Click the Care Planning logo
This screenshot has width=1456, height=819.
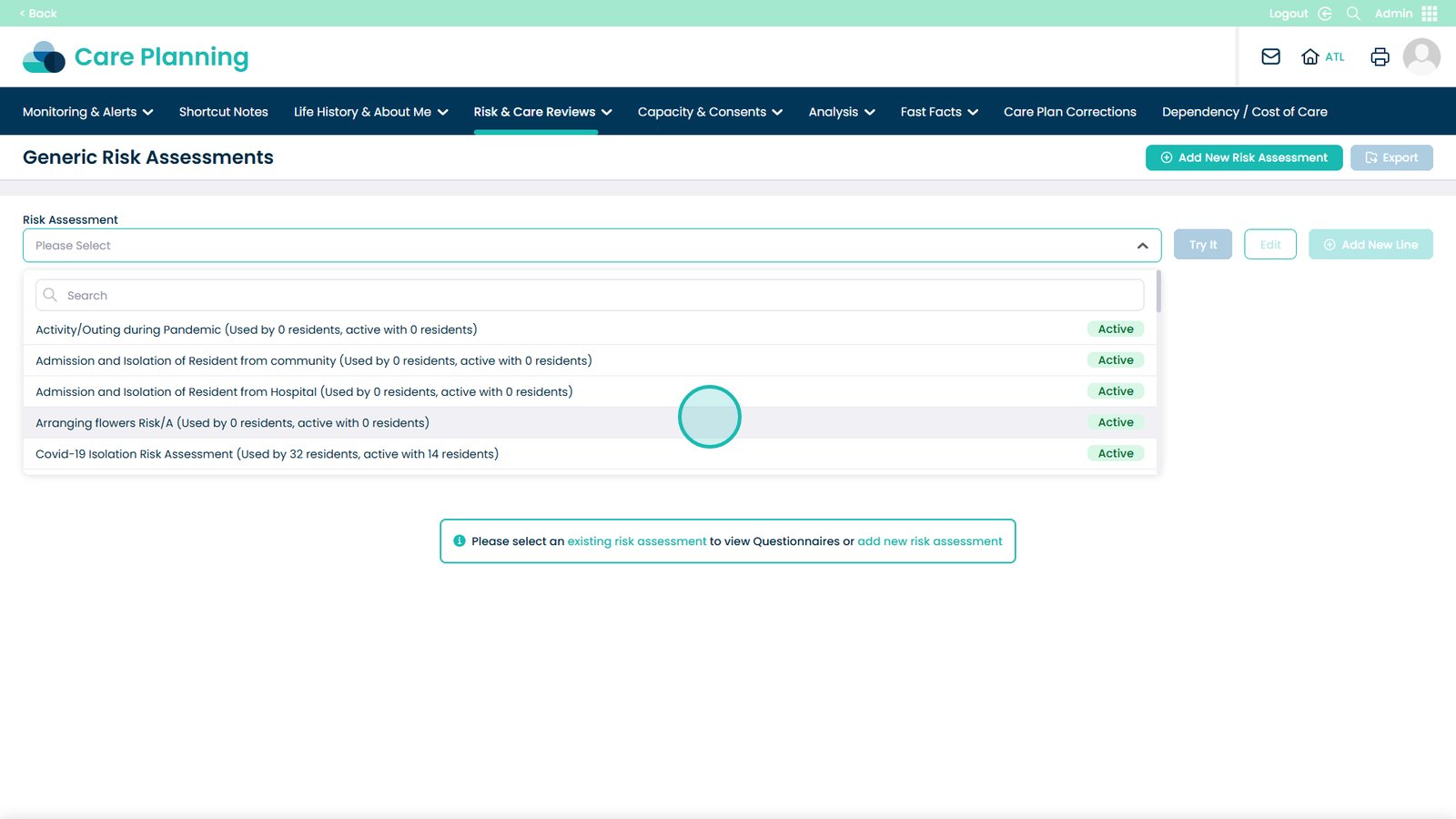pyautogui.click(x=136, y=56)
